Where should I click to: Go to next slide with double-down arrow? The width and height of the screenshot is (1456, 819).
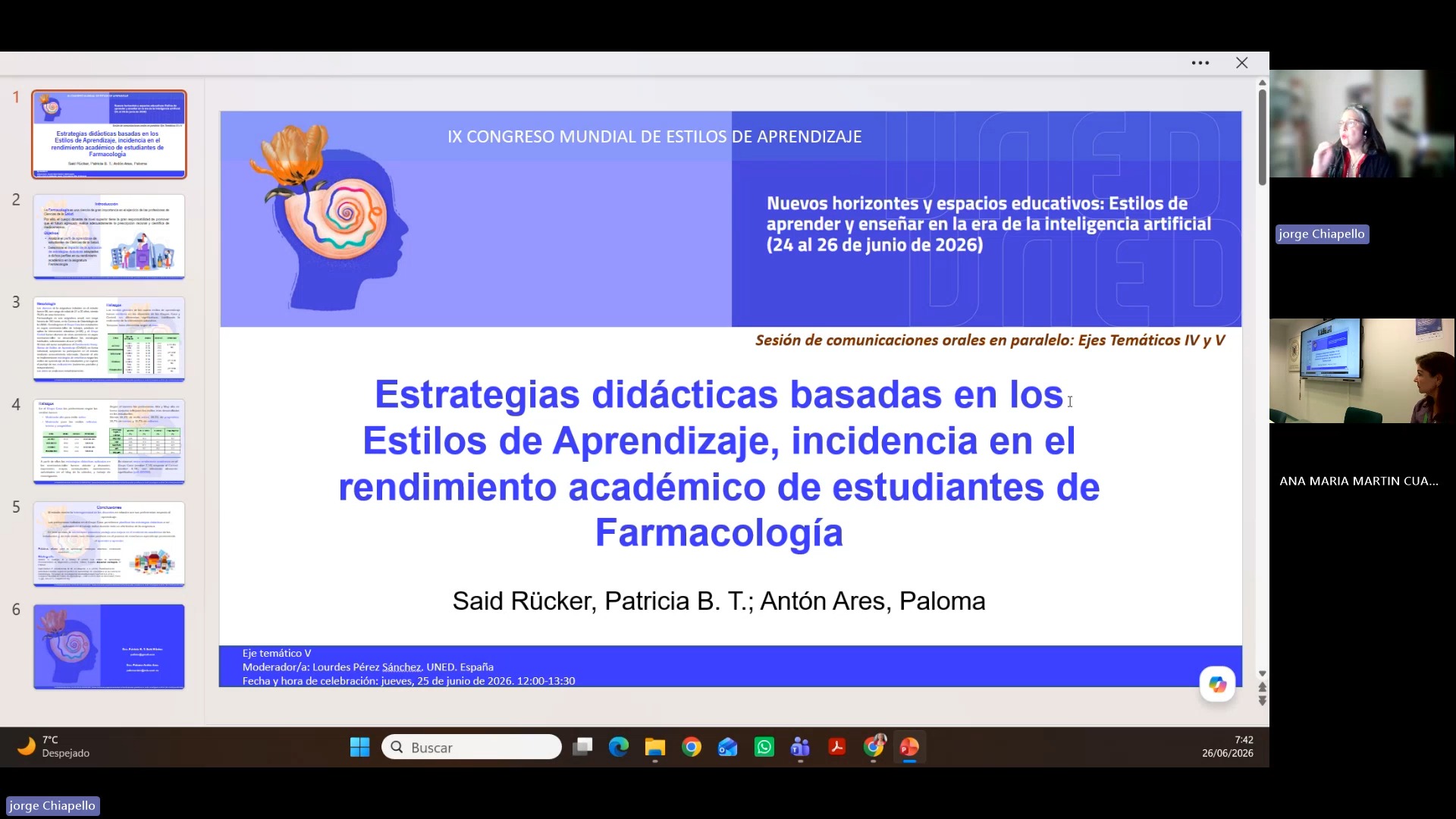[x=1263, y=701]
